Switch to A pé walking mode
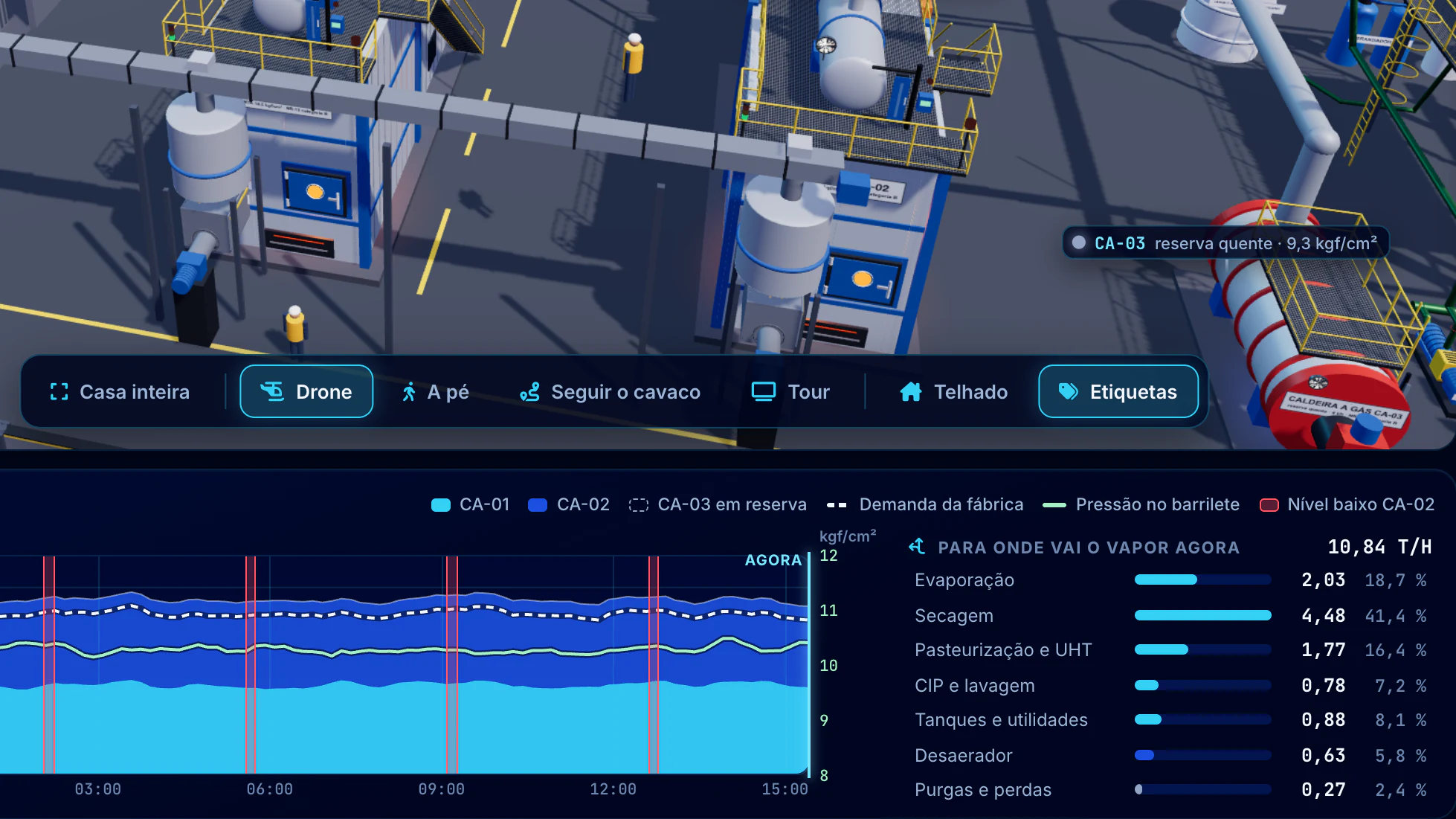This screenshot has width=1456, height=819. [x=435, y=392]
